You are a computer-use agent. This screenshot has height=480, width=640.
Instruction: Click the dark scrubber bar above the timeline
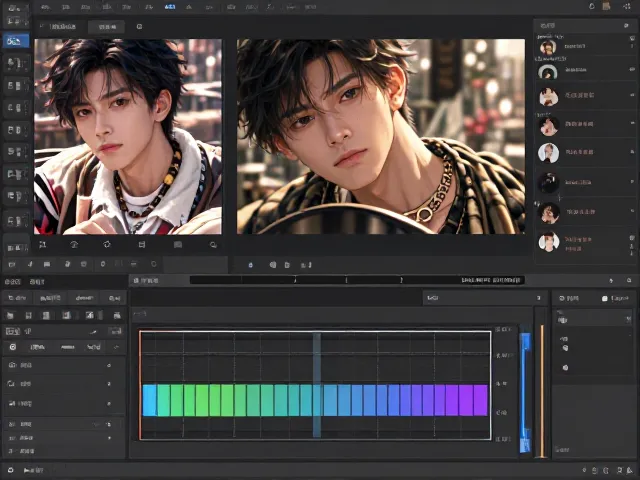(357, 280)
